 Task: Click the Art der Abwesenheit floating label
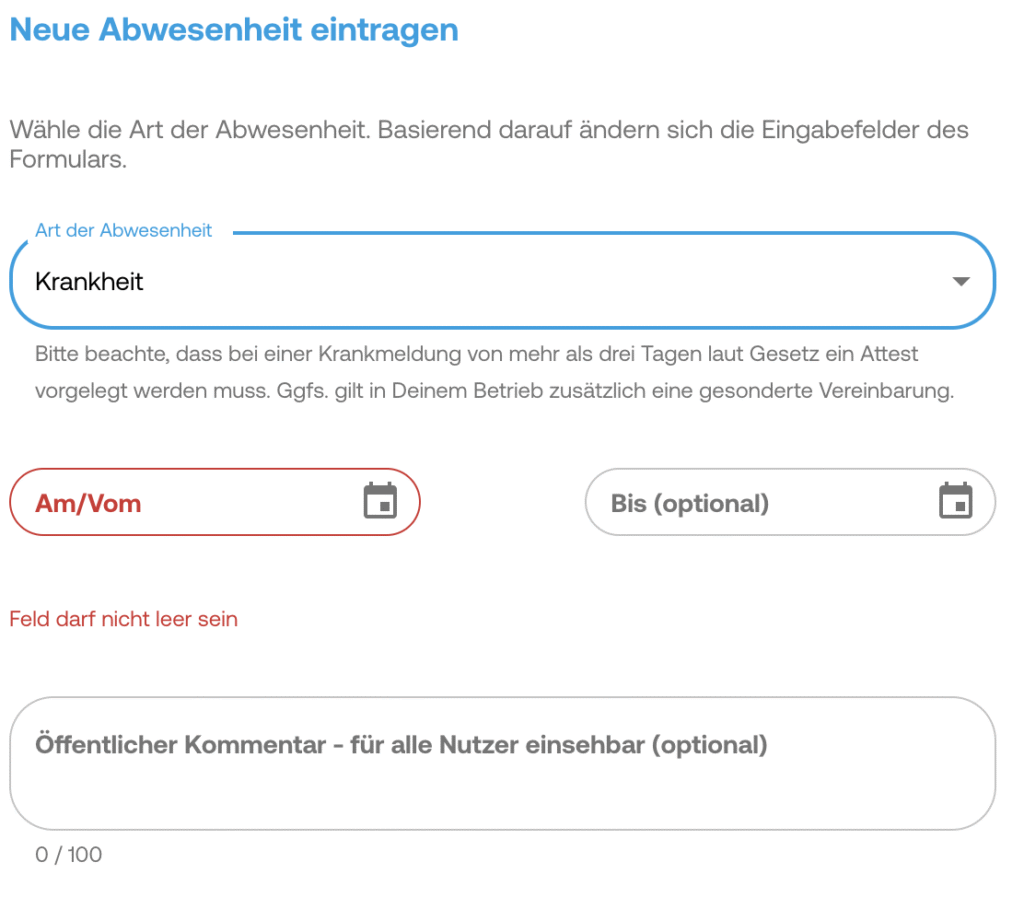pos(124,231)
